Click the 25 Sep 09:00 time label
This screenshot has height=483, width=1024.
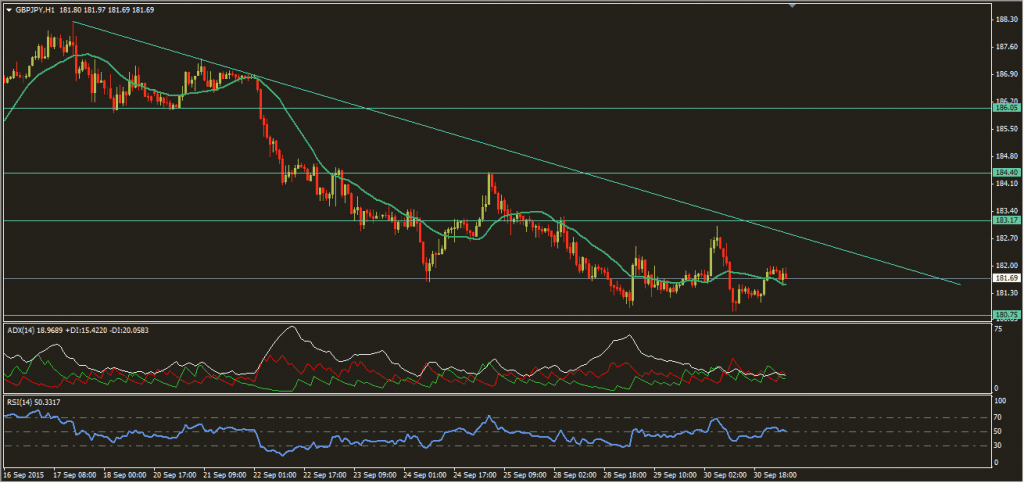pyautogui.click(x=524, y=475)
